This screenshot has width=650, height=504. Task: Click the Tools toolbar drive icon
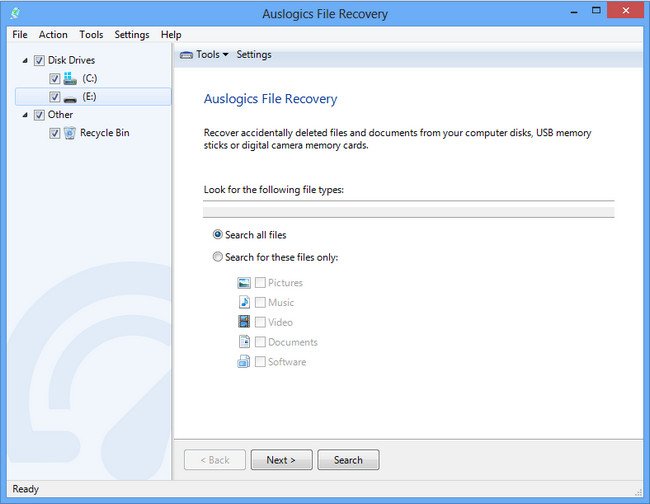click(x=186, y=55)
